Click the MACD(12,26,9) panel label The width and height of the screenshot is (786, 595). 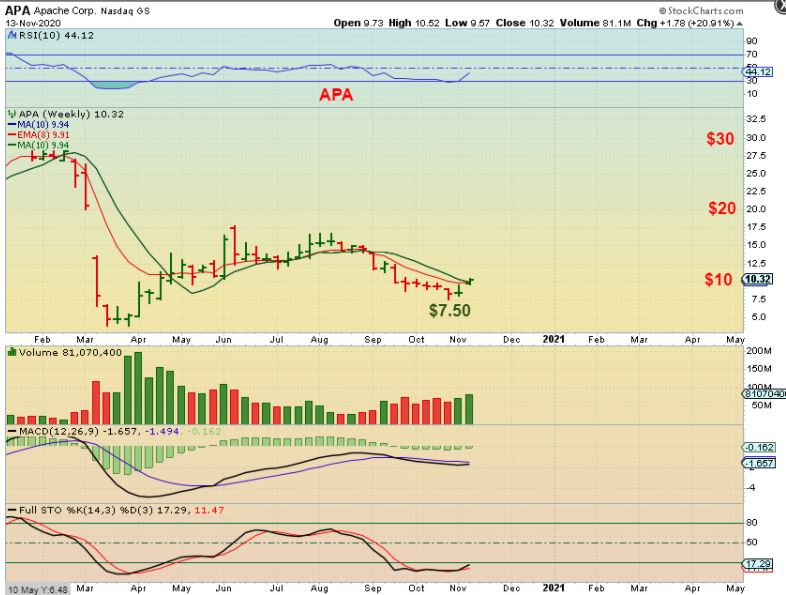tap(59, 432)
